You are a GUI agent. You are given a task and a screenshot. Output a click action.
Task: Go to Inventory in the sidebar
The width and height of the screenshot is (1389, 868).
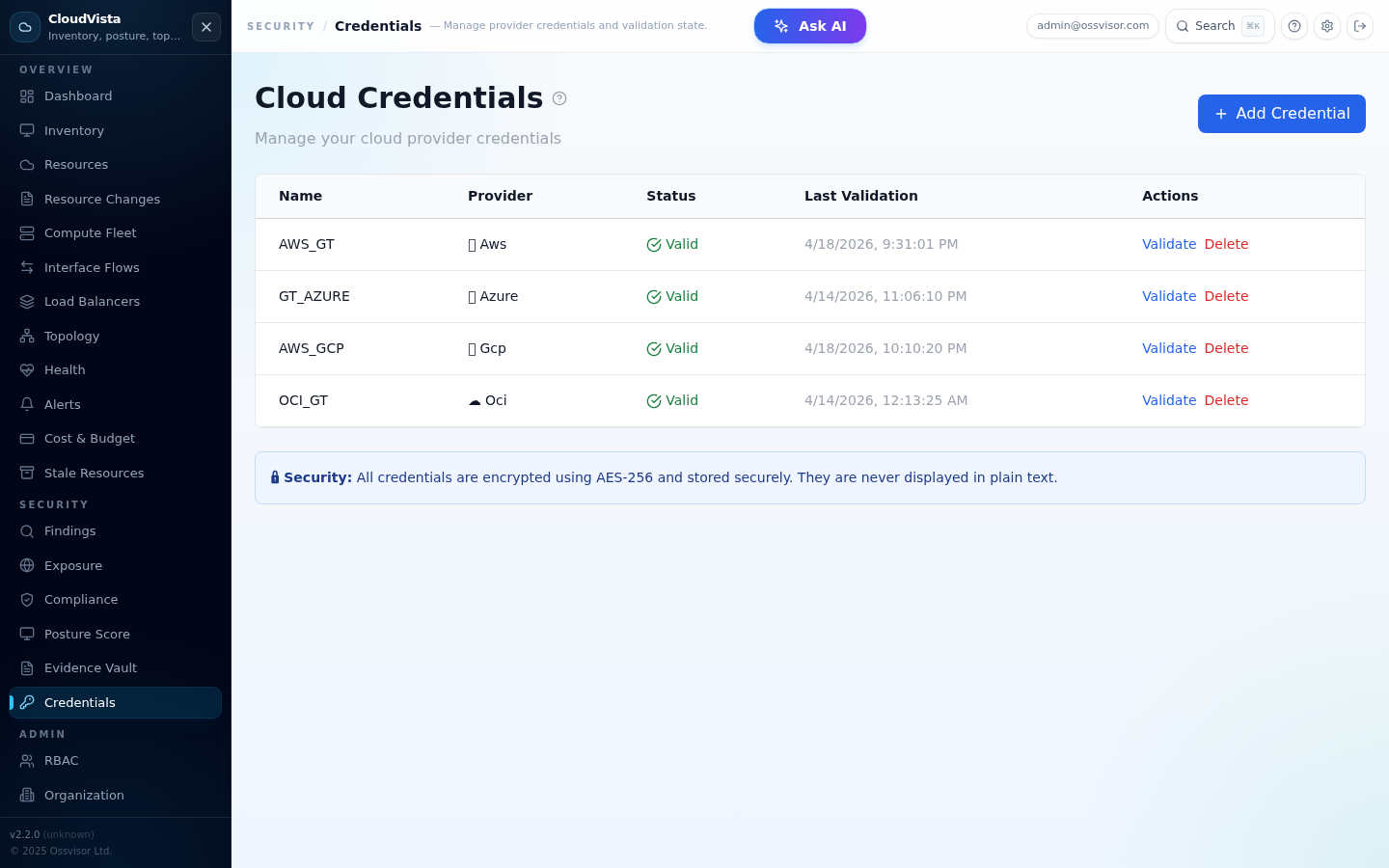tap(116, 130)
